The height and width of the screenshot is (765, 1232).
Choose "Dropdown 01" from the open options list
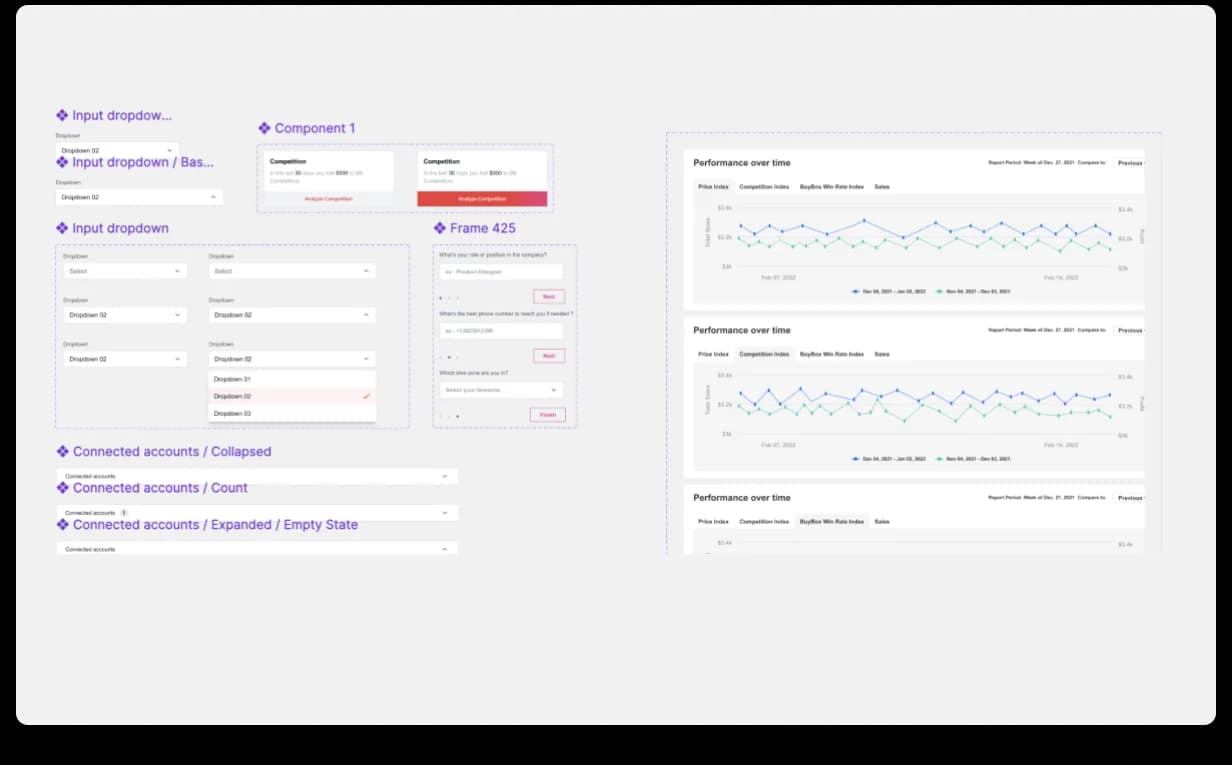coord(292,379)
